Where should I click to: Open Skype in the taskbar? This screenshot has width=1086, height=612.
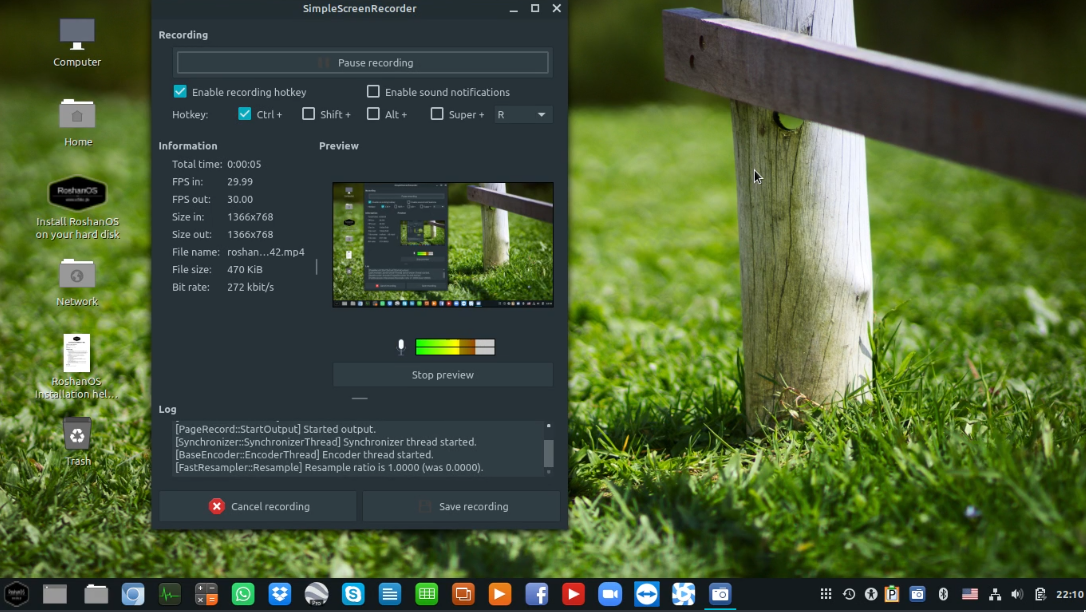(353, 594)
